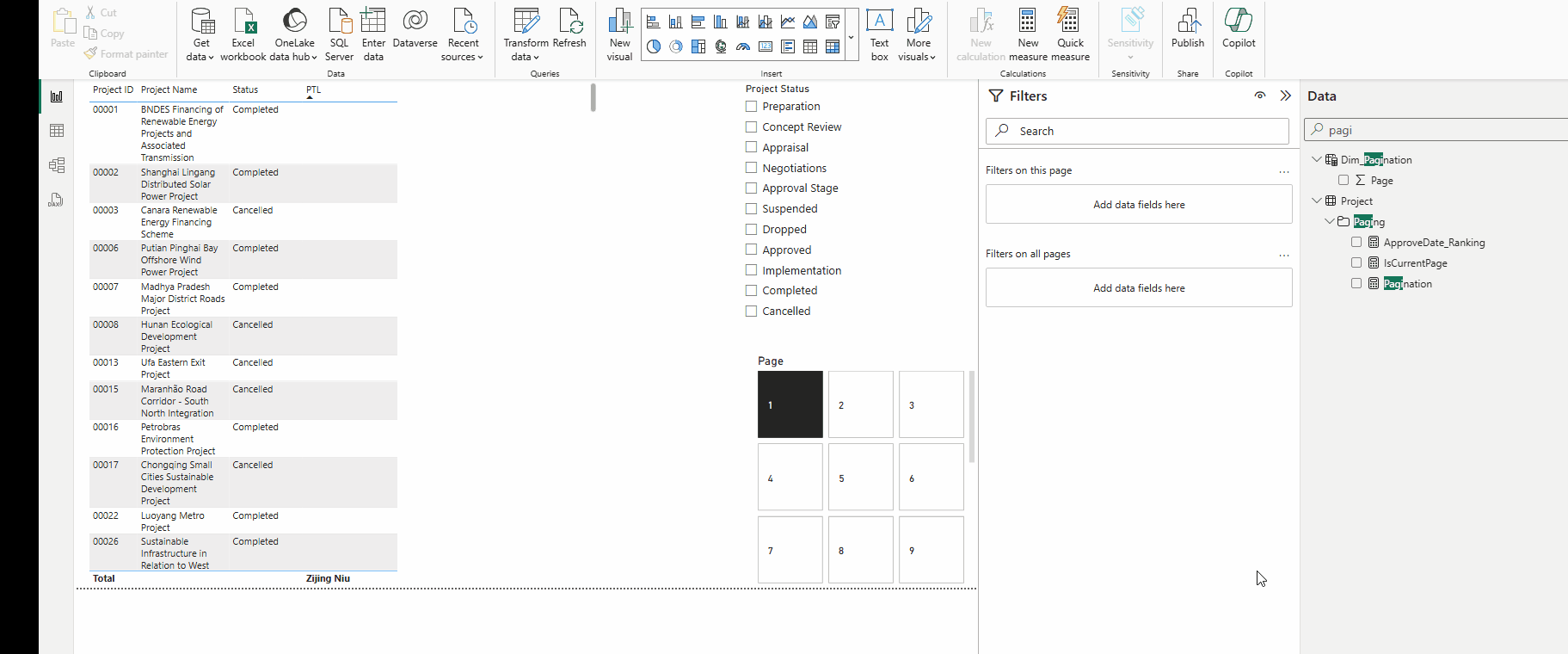Viewport: 1568px width, 654px height.
Task: Click the Filters pane search box
Action: (1137, 131)
